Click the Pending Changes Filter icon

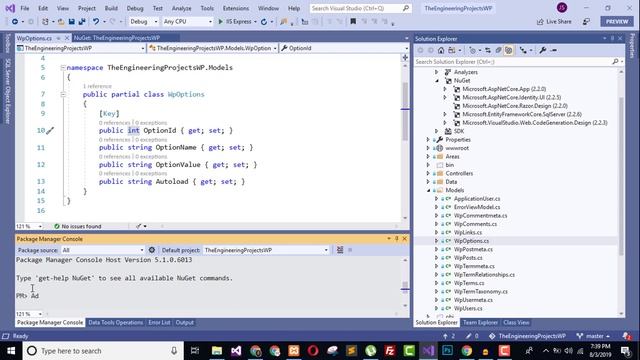pyautogui.click(x=473, y=50)
